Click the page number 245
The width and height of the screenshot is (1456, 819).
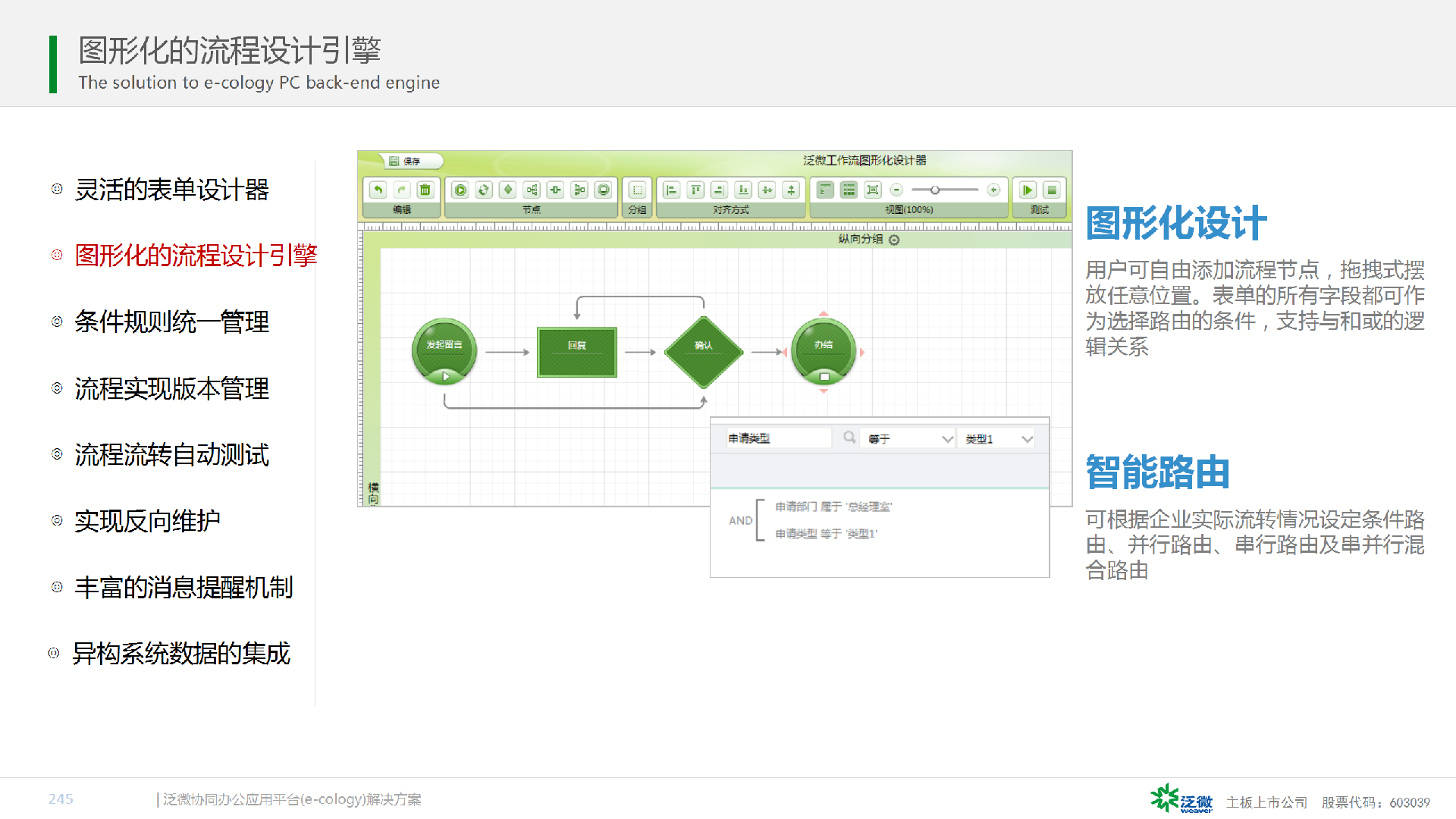point(61,799)
